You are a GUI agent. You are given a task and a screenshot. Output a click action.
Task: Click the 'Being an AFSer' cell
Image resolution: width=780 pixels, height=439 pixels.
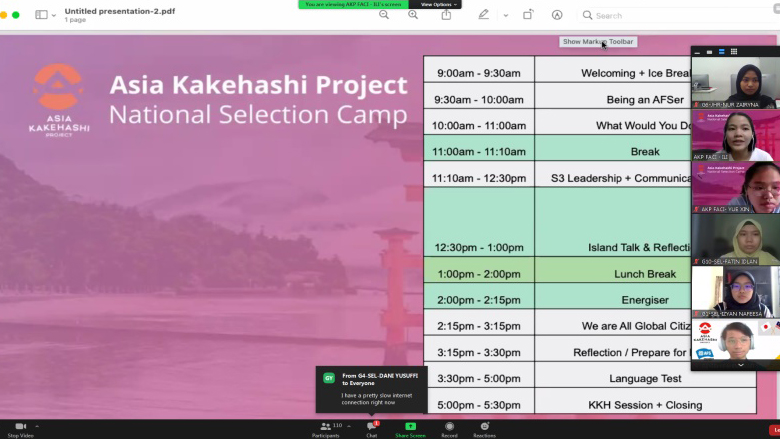pyautogui.click(x=613, y=95)
